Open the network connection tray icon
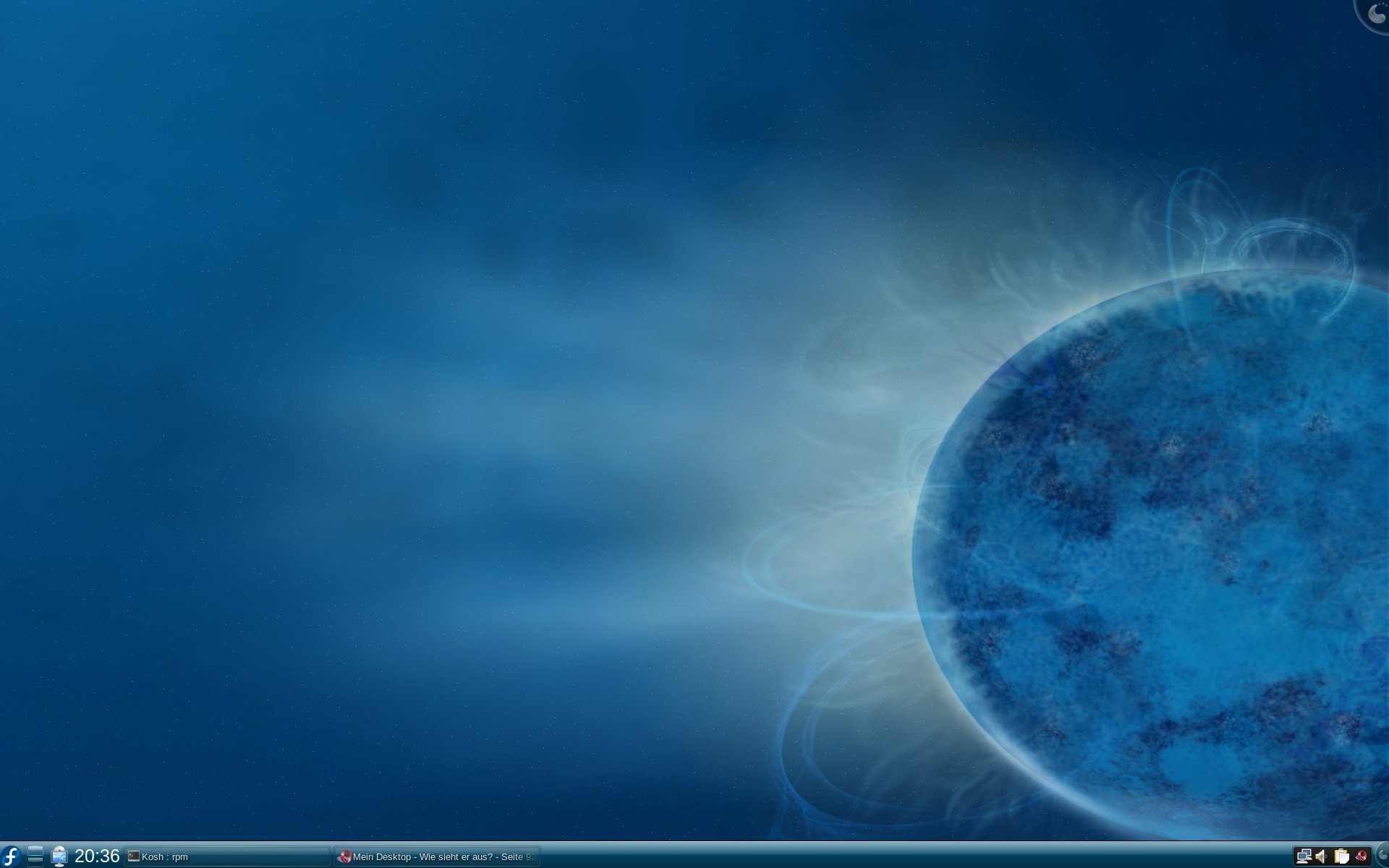The height and width of the screenshot is (868, 1389). pyautogui.click(x=1304, y=856)
